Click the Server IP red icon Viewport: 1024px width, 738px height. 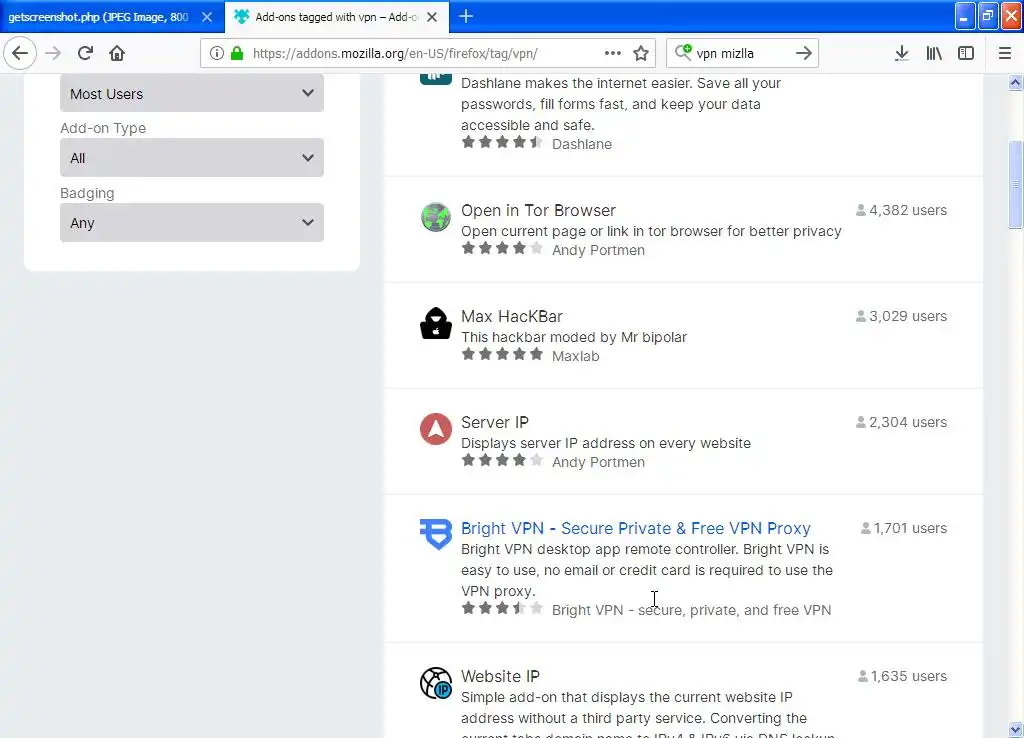point(436,429)
